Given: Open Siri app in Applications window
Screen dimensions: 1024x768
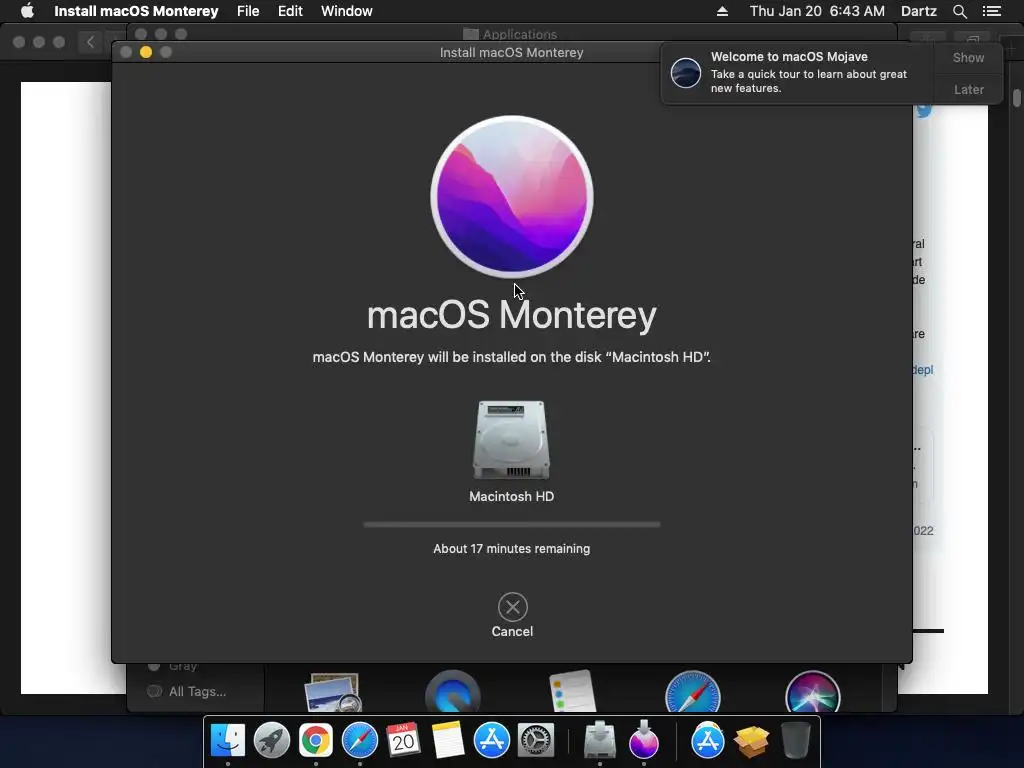Looking at the screenshot, I should (x=813, y=692).
